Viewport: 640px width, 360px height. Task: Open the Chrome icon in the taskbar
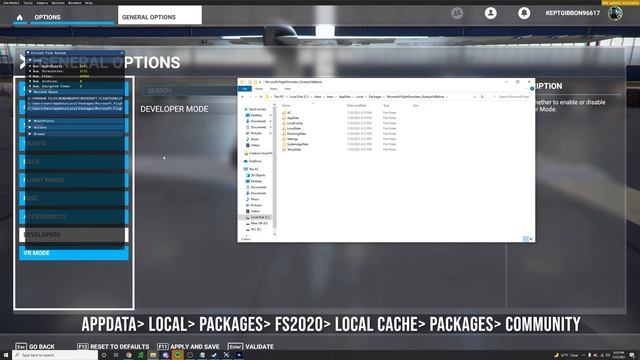129,355
